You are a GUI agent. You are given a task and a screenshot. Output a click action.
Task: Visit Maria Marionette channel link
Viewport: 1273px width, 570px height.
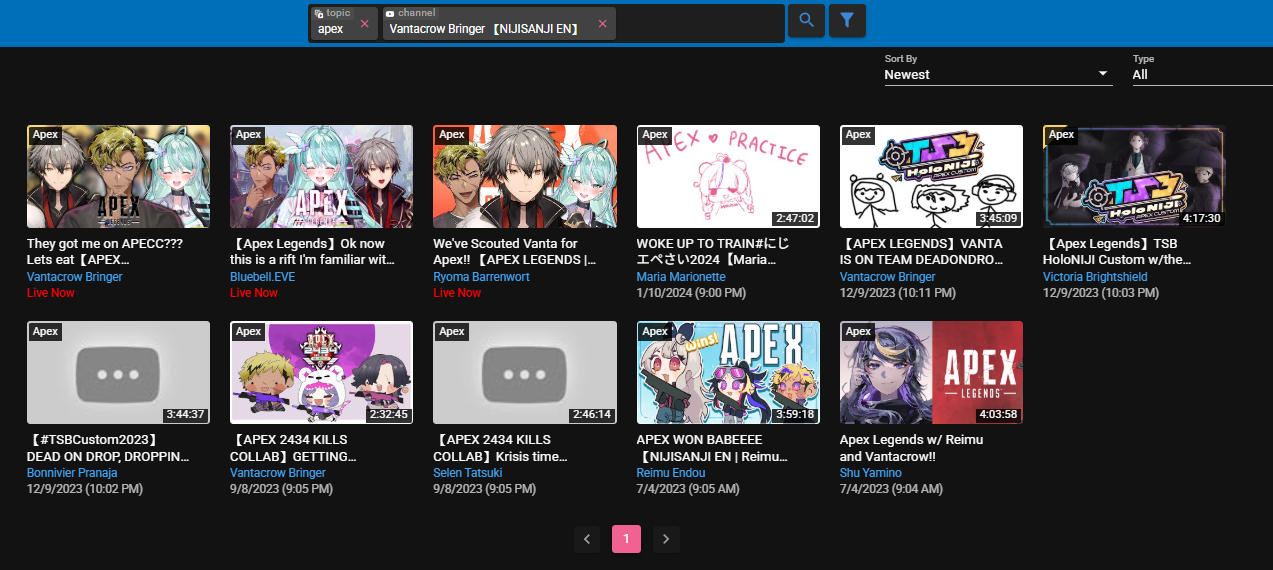point(681,277)
